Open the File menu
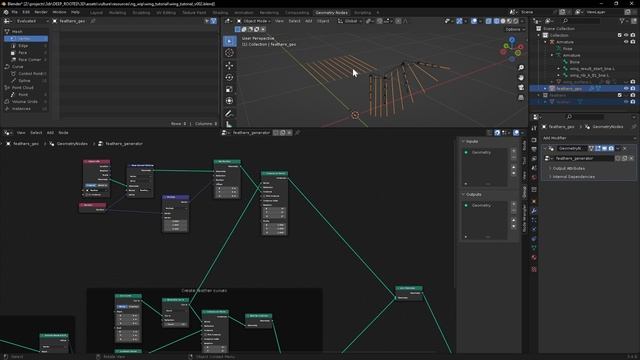 [14, 12]
